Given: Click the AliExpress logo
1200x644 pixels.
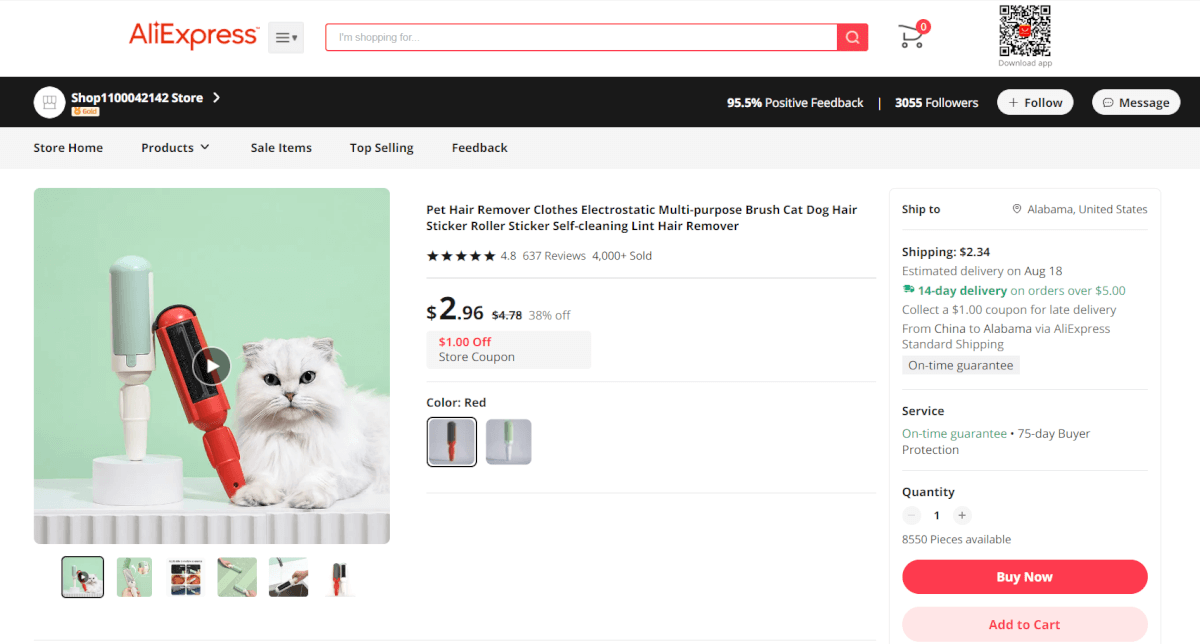Looking at the screenshot, I should 194,36.
